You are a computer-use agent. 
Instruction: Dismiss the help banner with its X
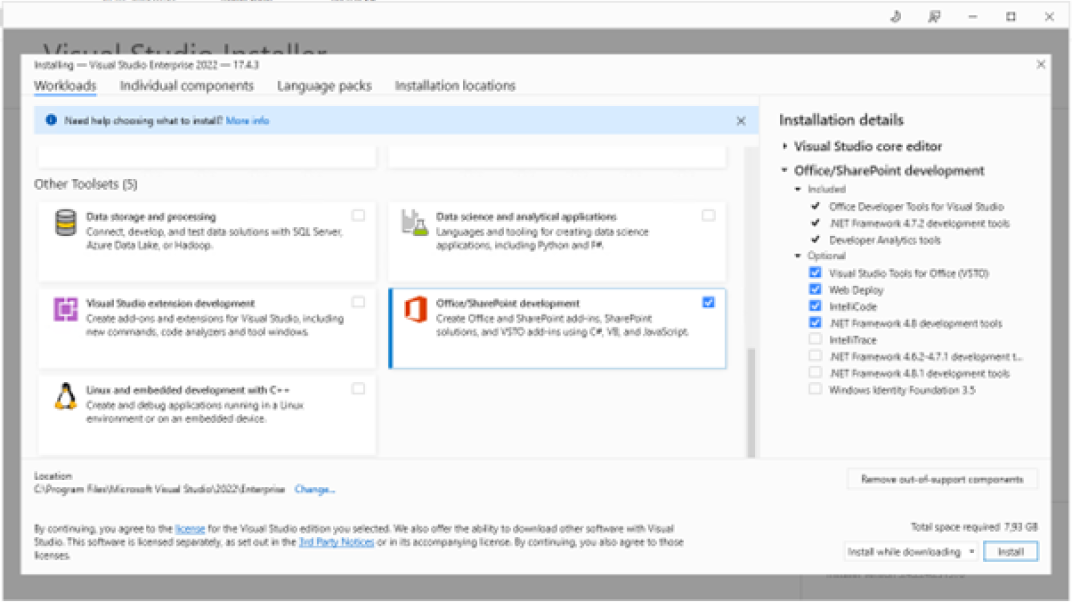pyautogui.click(x=741, y=121)
